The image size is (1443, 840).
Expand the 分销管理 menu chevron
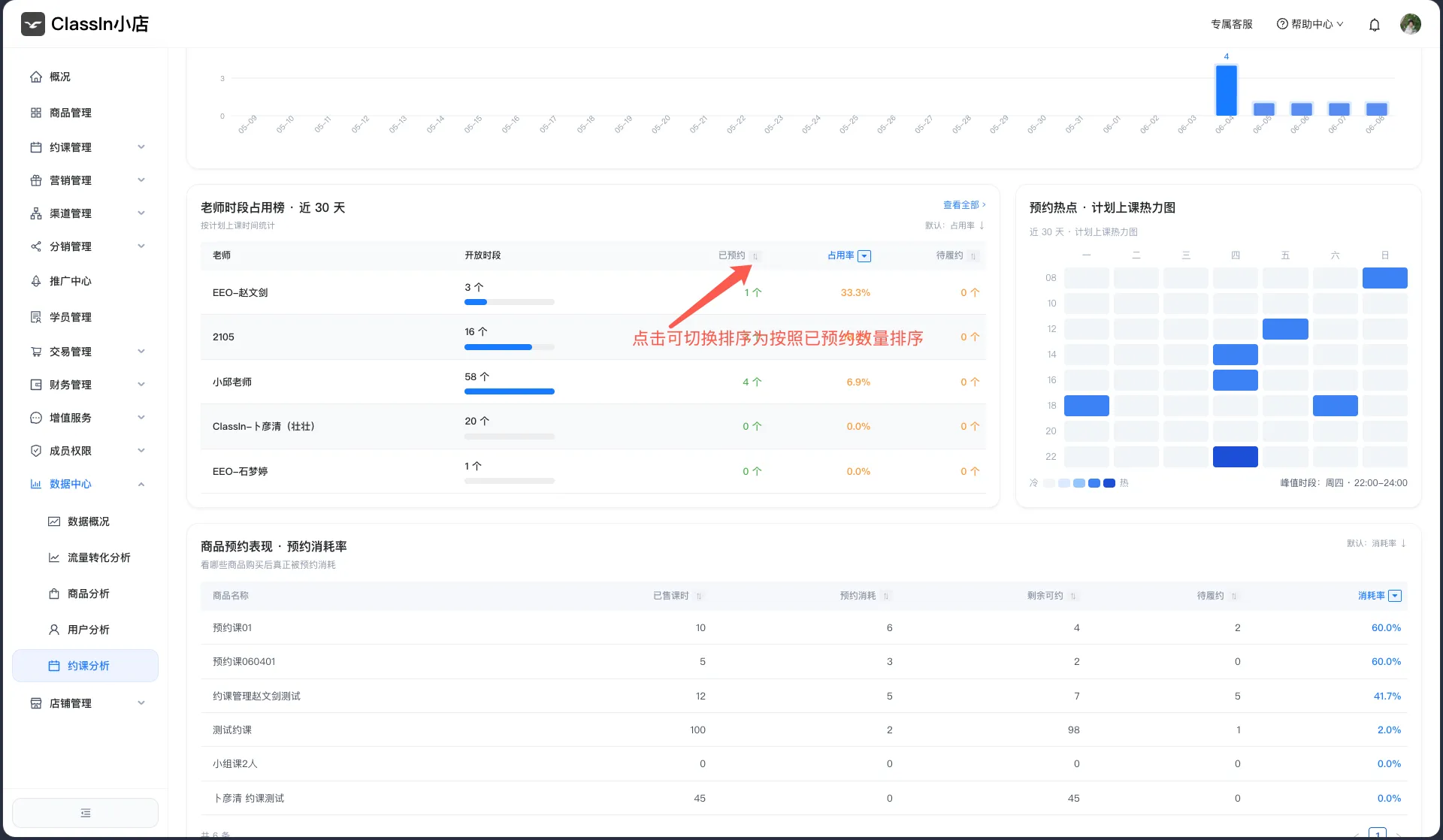(141, 246)
